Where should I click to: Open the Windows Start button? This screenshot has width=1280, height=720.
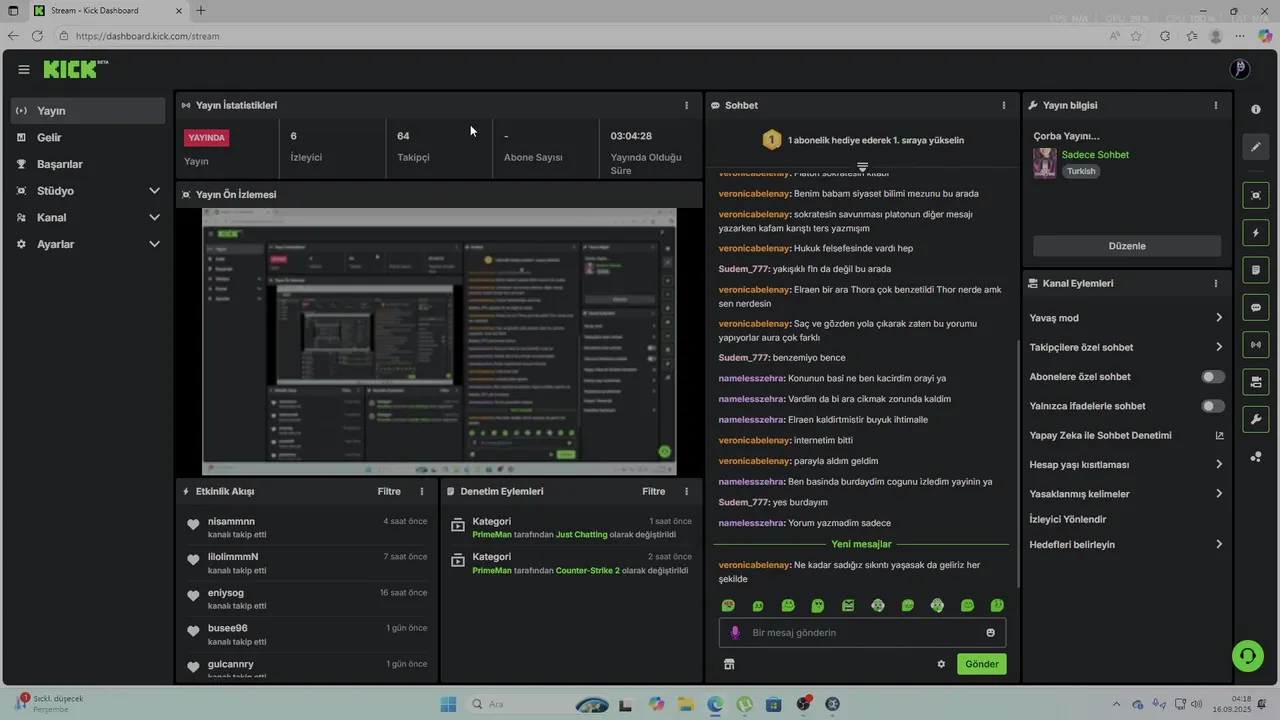(x=448, y=704)
